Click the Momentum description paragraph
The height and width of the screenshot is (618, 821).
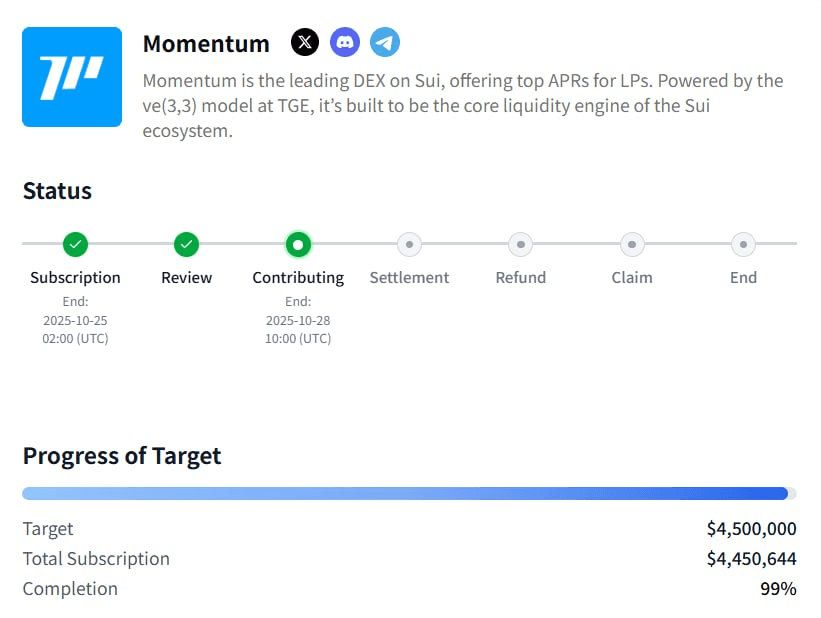463,105
